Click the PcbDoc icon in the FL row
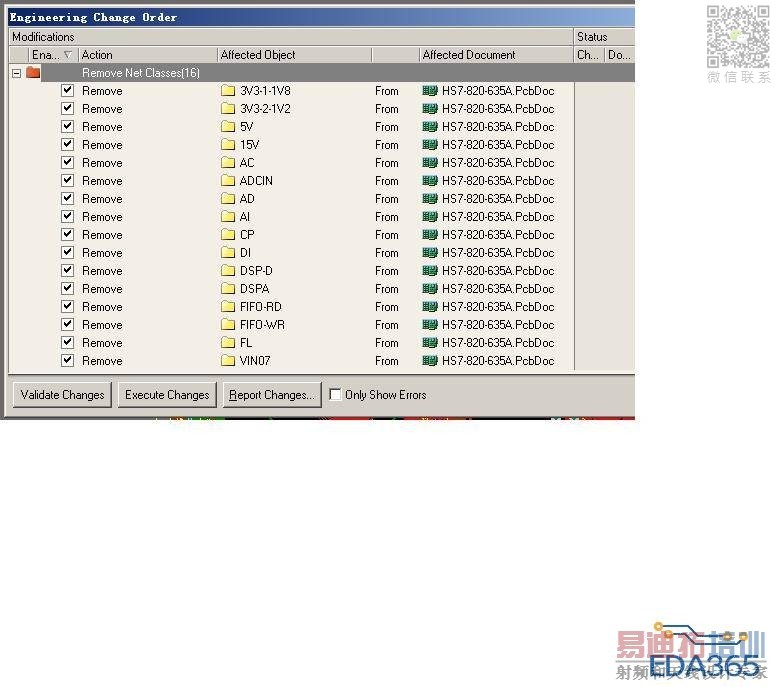Viewport: 775px width, 687px height. (x=430, y=343)
